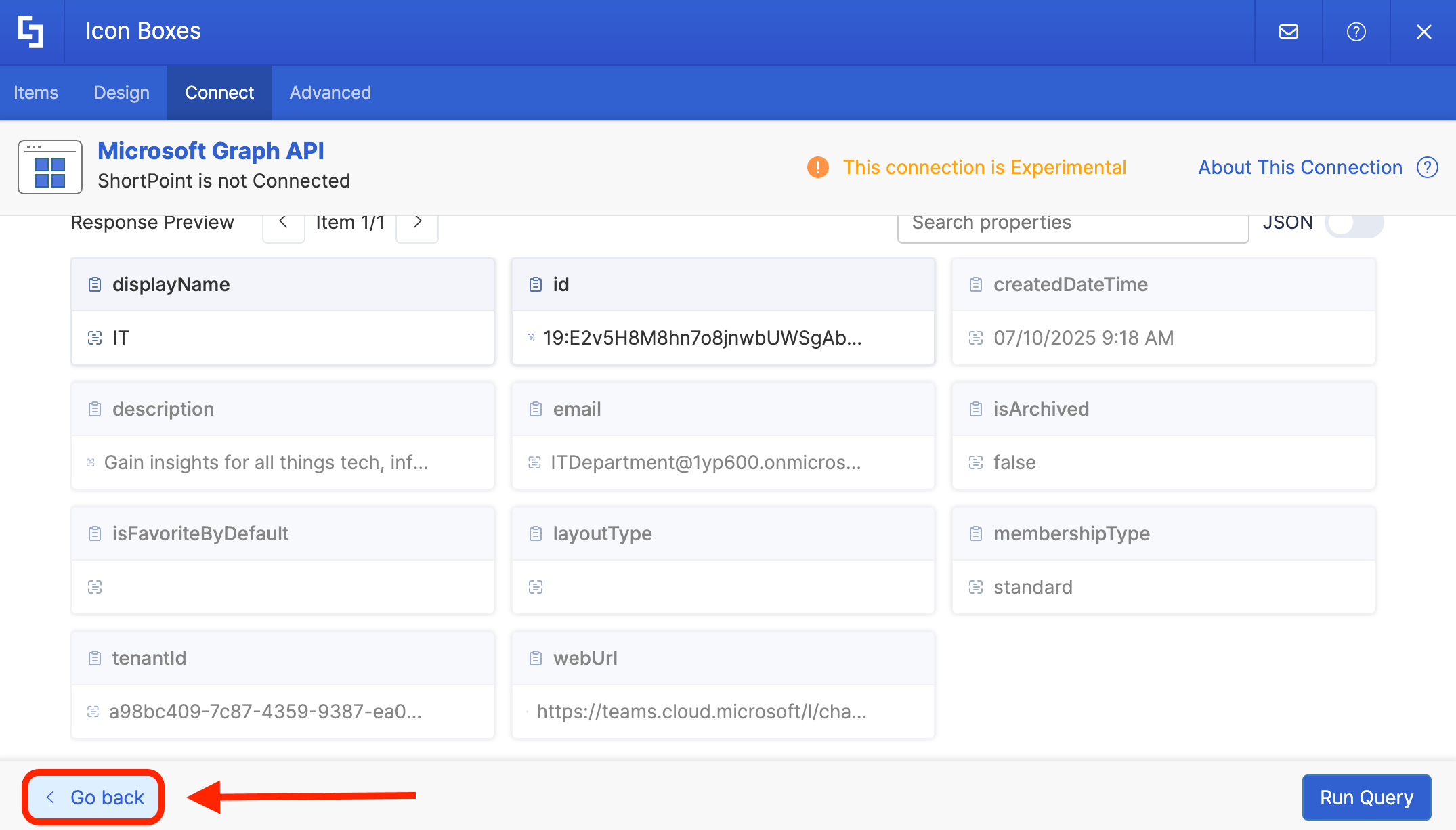Click value icon under isFavoriteByDefault
The image size is (1456, 830).
(x=95, y=587)
